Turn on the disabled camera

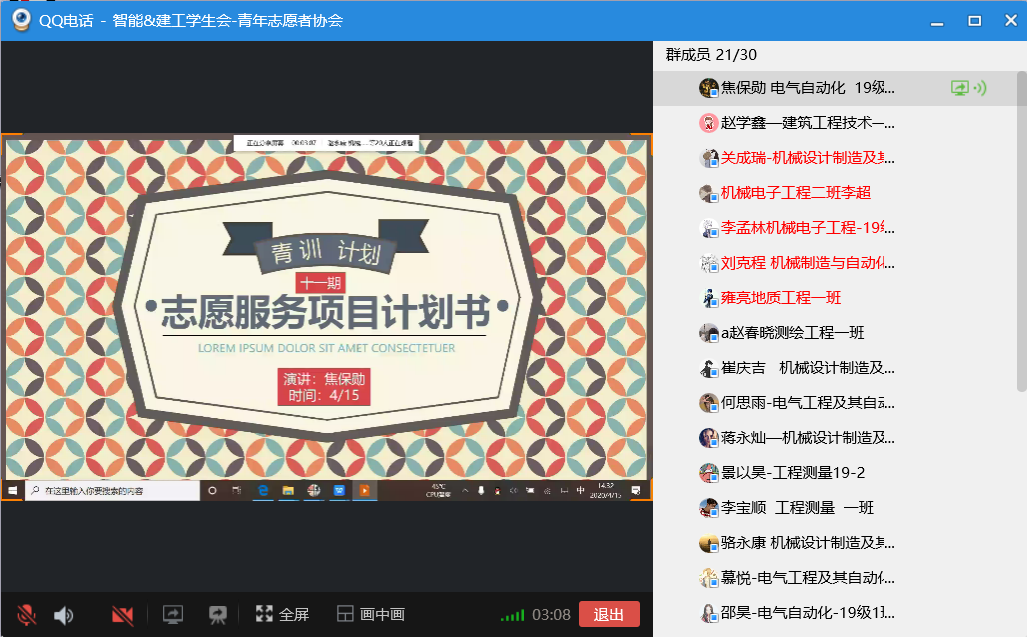click(123, 614)
